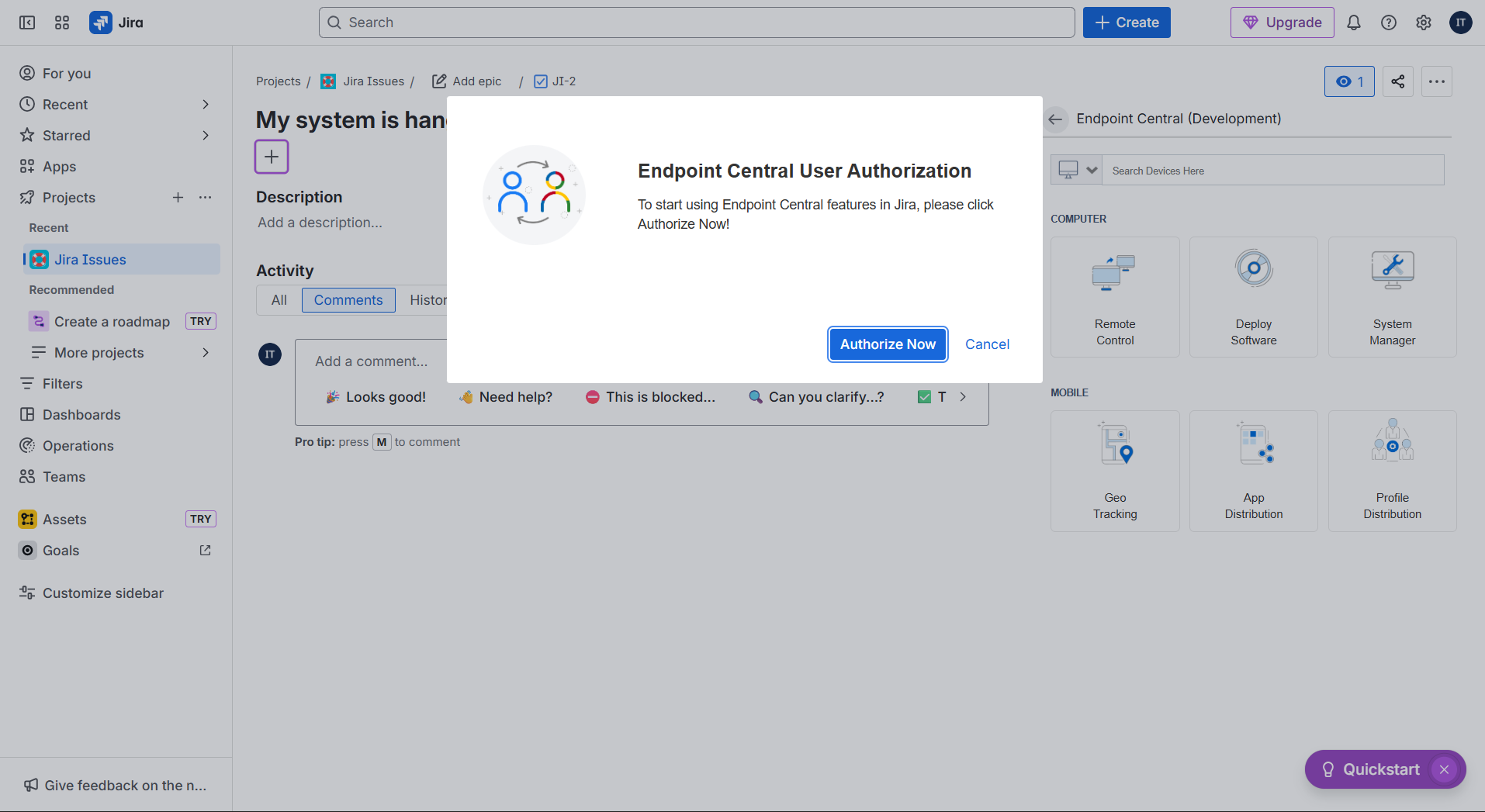Click the Add epic breadcrumb
Image resolution: width=1485 pixels, height=812 pixels.
[x=467, y=81]
